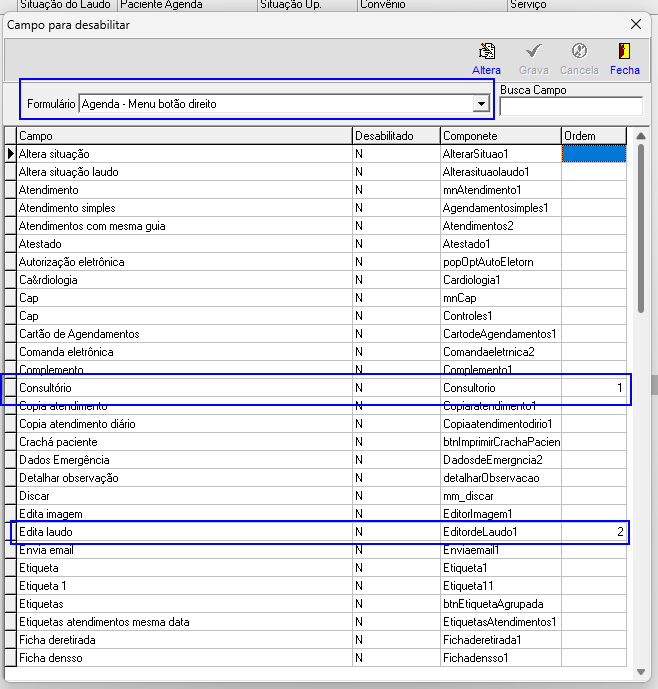
Task: Click 'Fichadensso1' component cell
Action: point(501,658)
